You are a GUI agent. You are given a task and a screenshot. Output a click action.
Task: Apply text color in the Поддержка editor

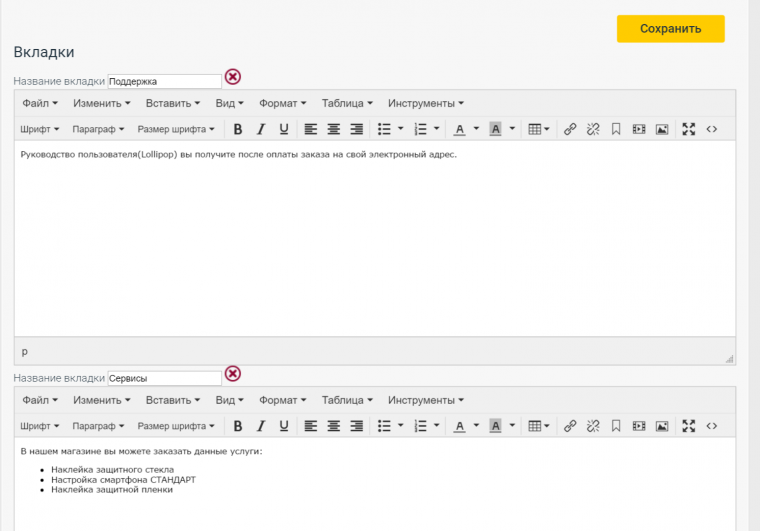[x=460, y=129]
